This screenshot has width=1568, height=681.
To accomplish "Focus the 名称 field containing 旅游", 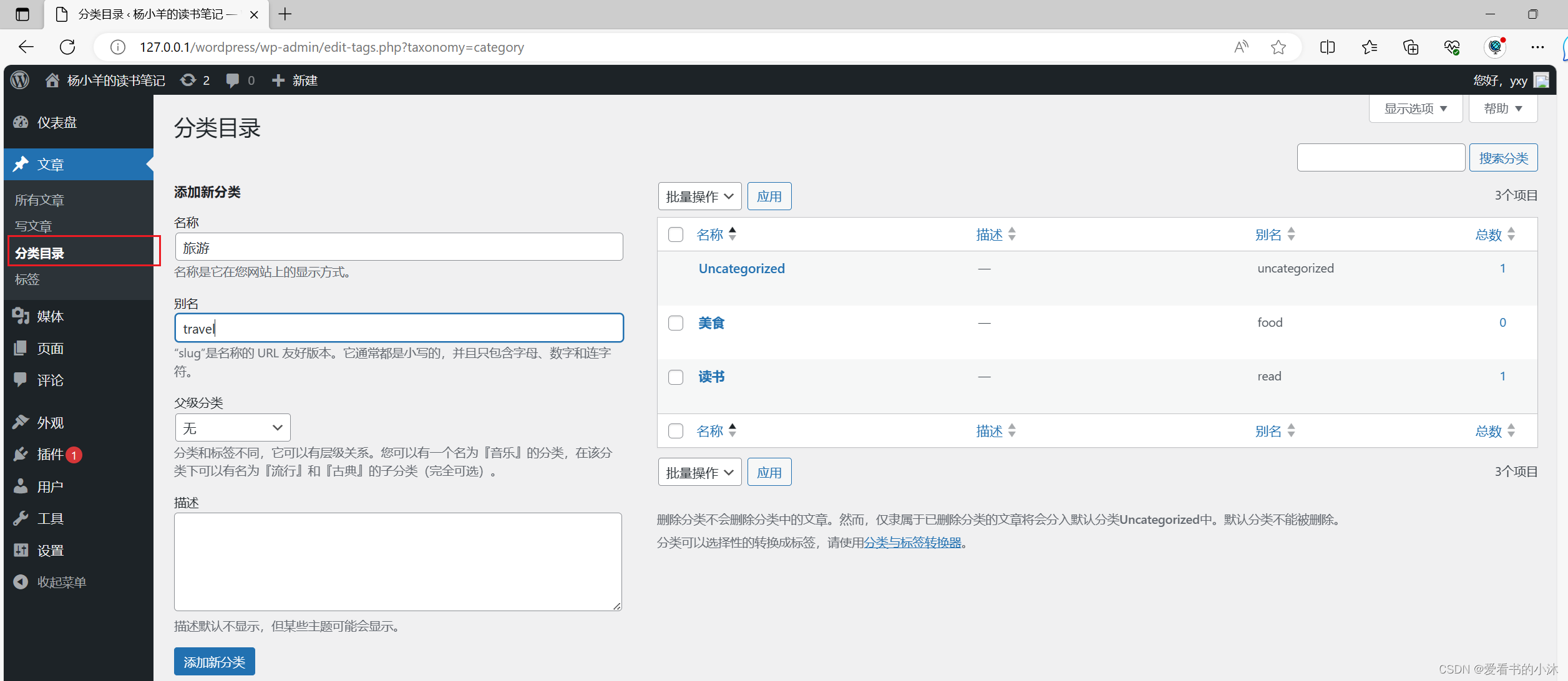I will coord(399,247).
